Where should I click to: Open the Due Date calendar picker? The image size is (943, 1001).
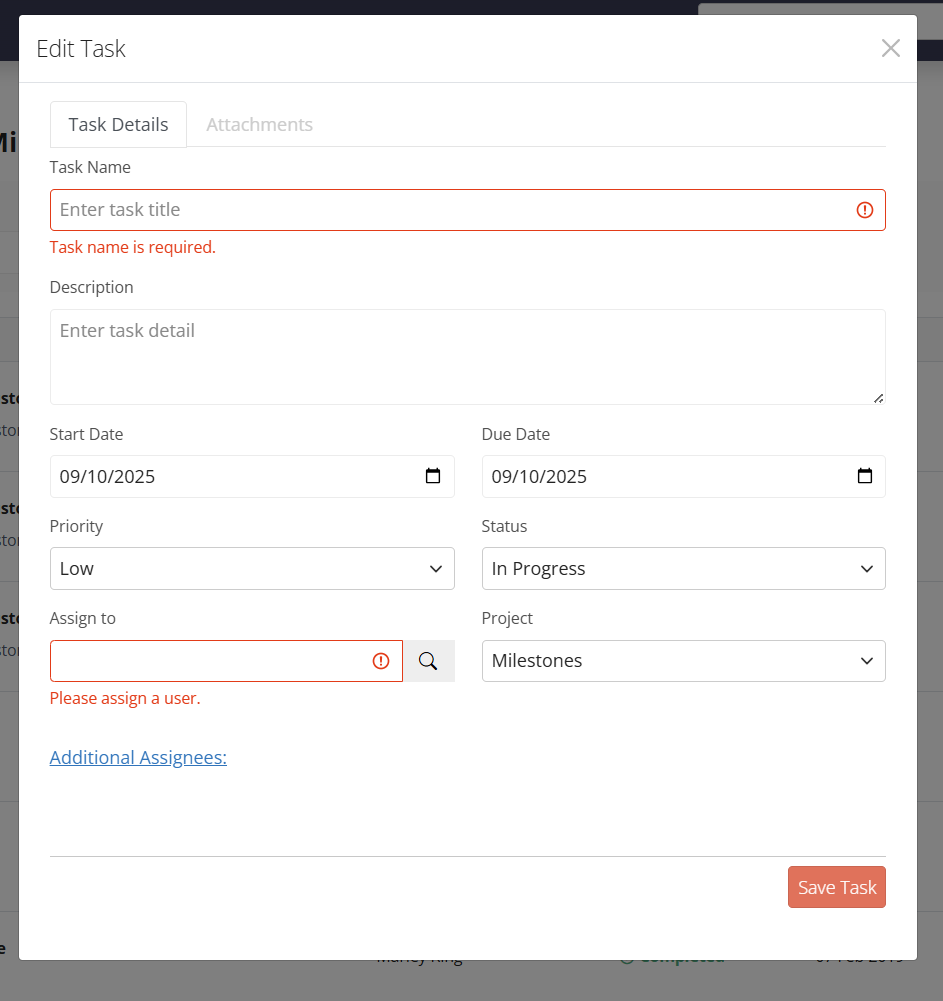click(864, 476)
